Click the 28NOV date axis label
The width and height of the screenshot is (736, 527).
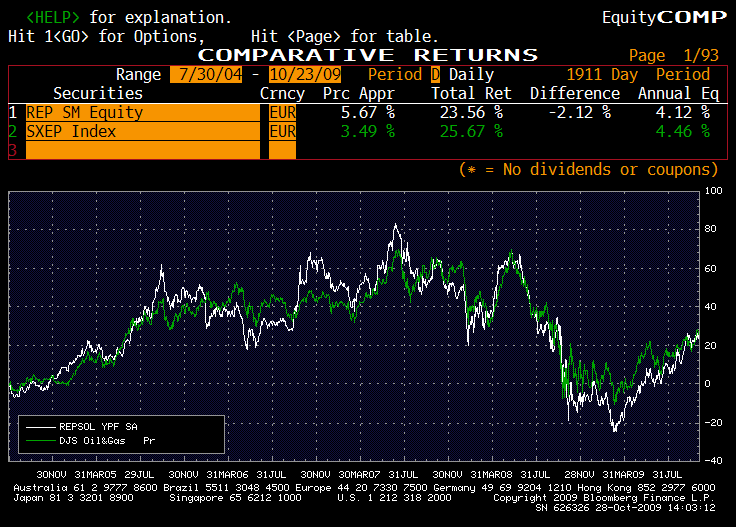tap(579, 474)
